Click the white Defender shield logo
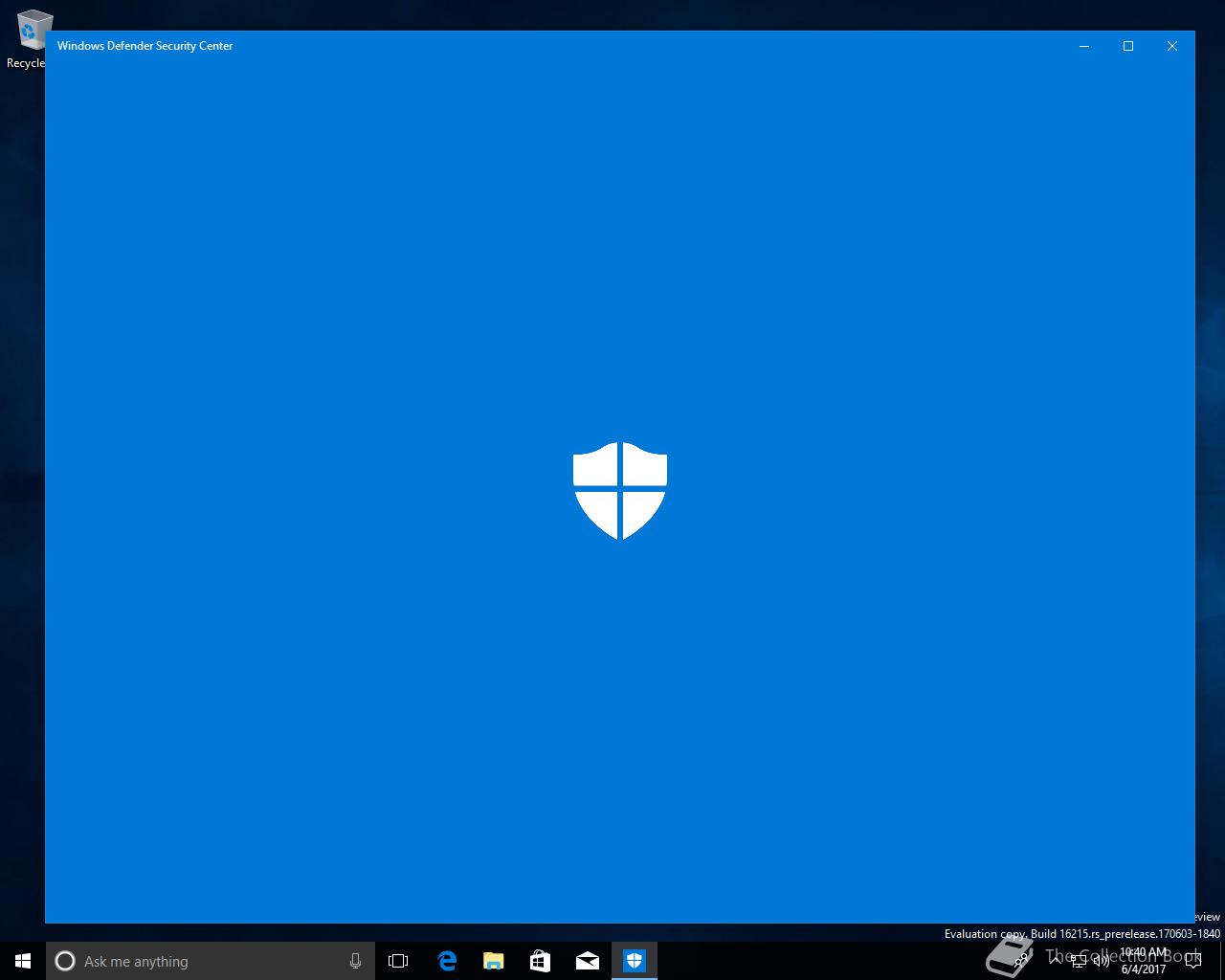 620,491
